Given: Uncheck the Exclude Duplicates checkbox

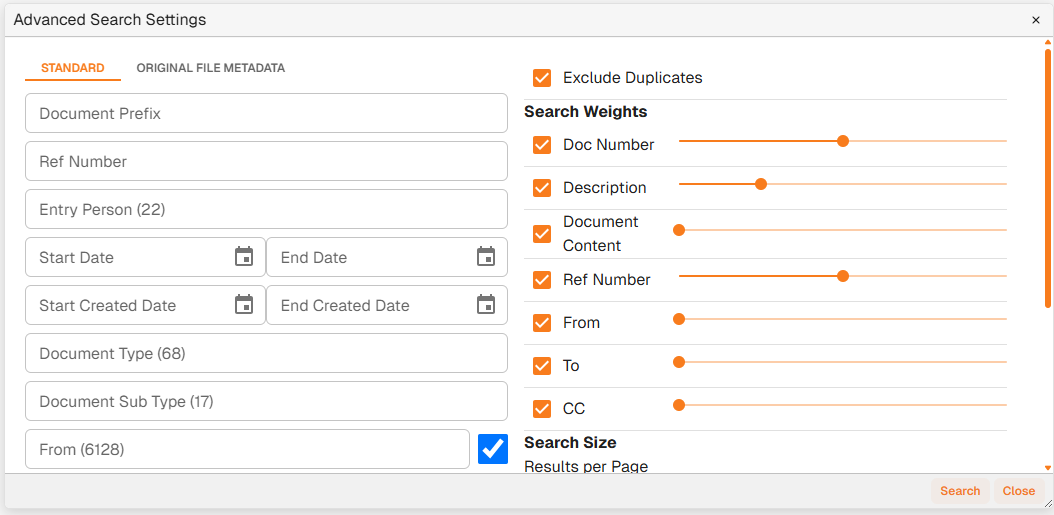Looking at the screenshot, I should (x=542, y=78).
